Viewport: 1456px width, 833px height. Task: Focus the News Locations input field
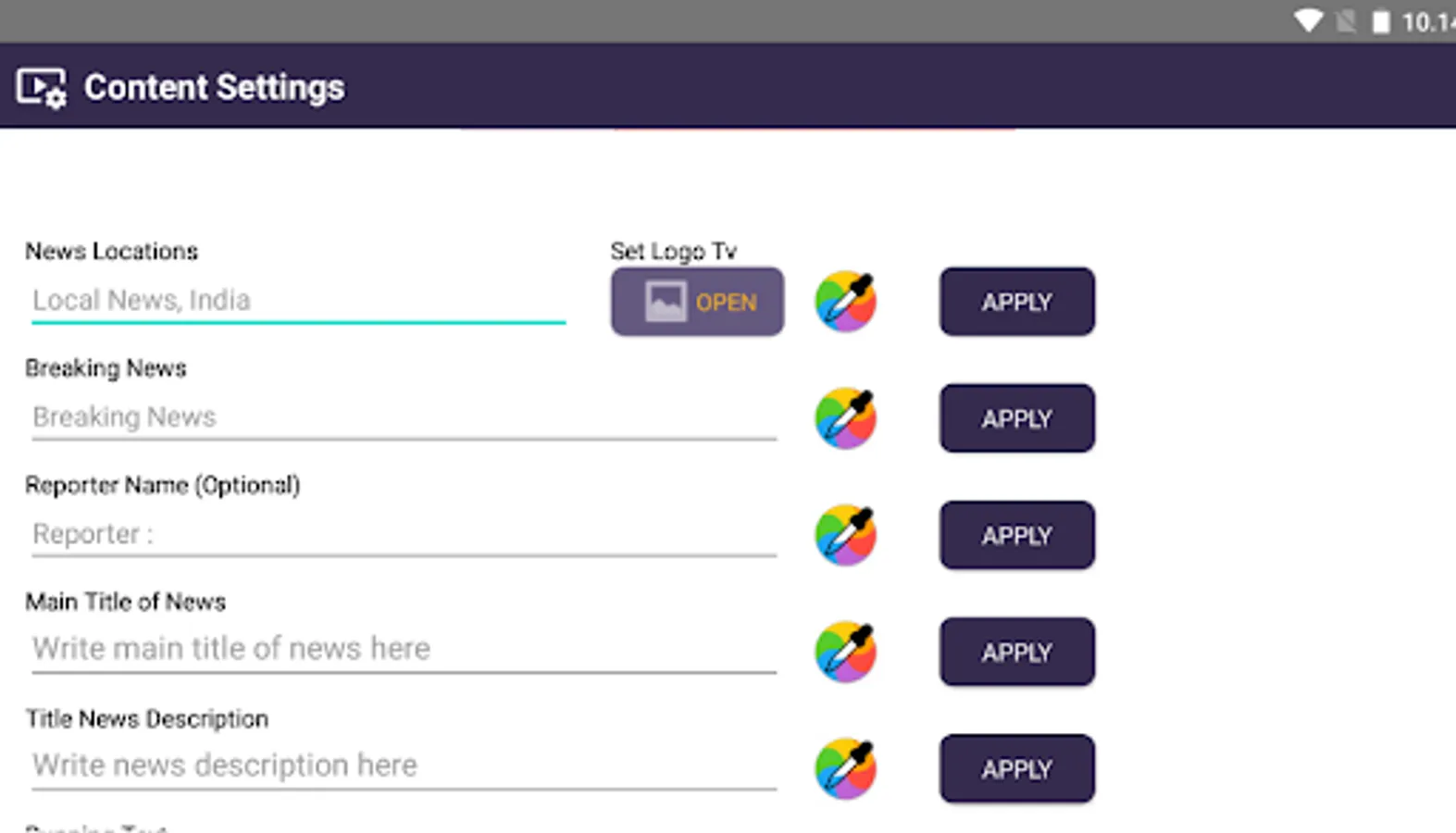pyautogui.click(x=298, y=301)
